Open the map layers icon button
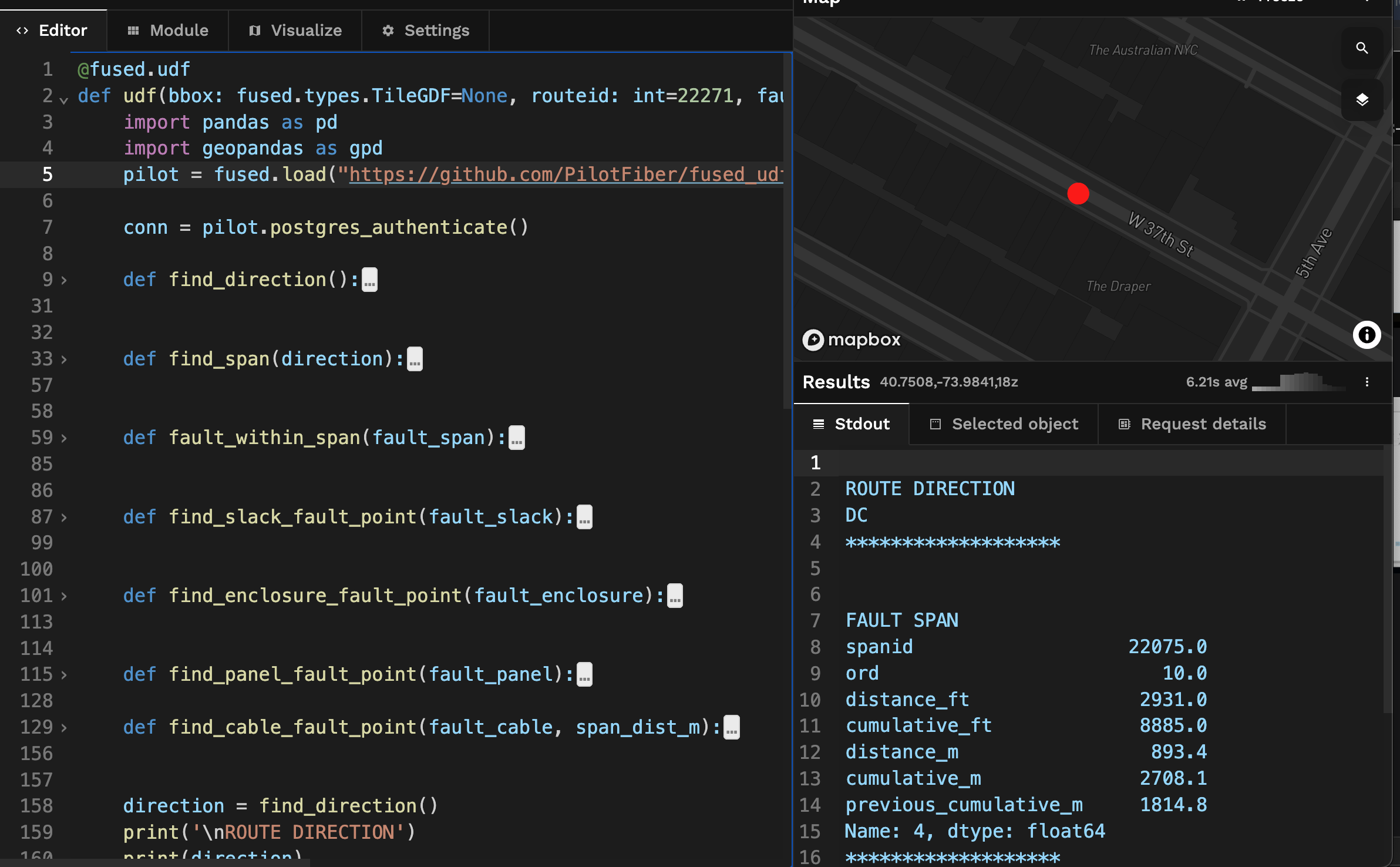This screenshot has width=1400, height=867. tap(1362, 100)
